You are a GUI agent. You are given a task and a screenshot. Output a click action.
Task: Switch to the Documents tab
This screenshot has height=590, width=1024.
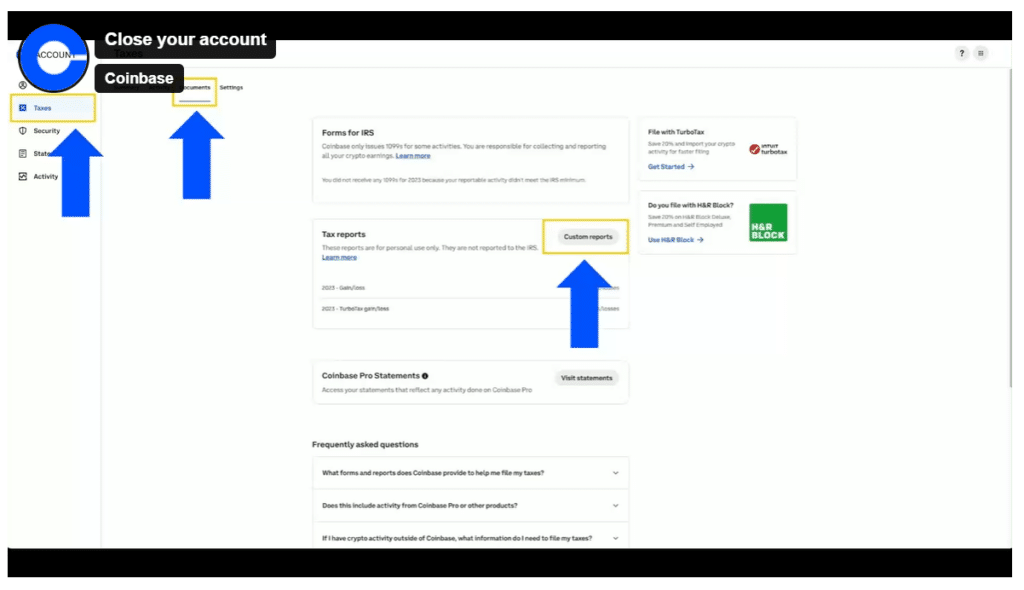[x=195, y=88]
